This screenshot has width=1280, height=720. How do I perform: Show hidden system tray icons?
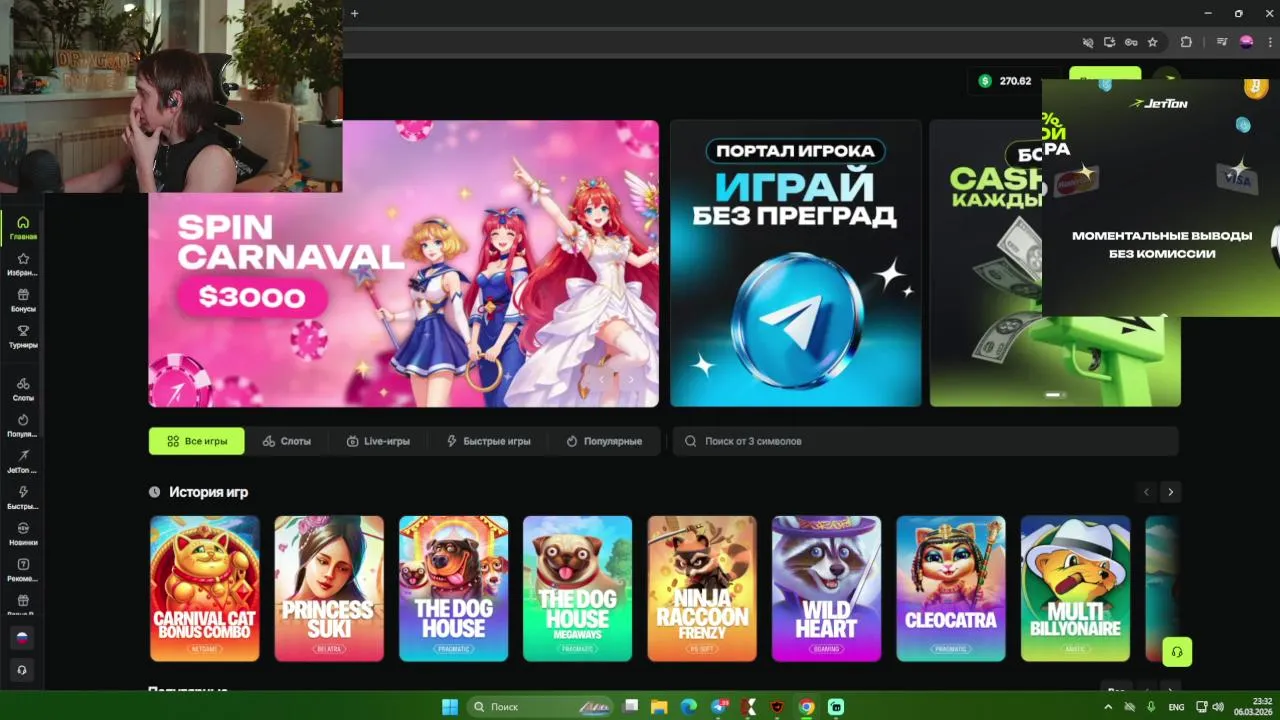[x=1108, y=707]
